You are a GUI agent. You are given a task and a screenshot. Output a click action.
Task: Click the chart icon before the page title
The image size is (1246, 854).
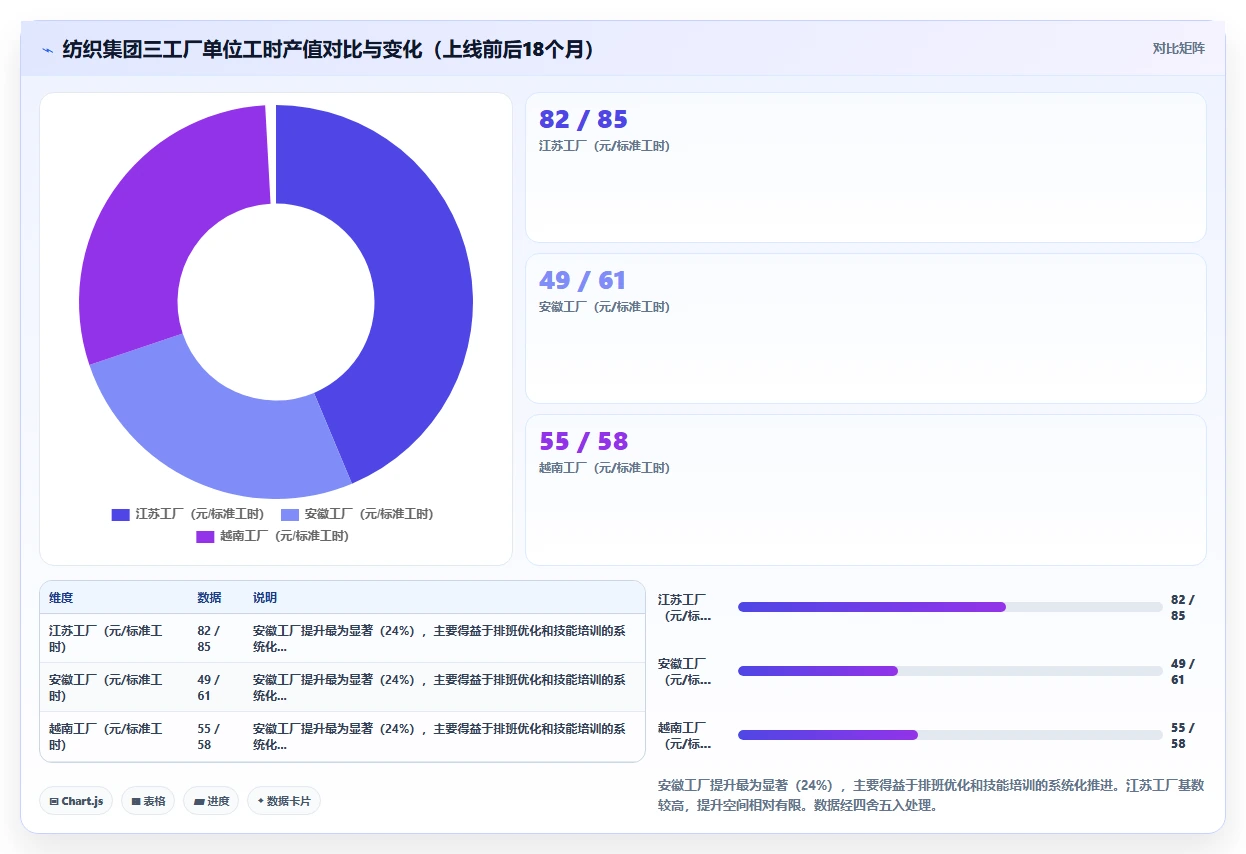(48, 49)
